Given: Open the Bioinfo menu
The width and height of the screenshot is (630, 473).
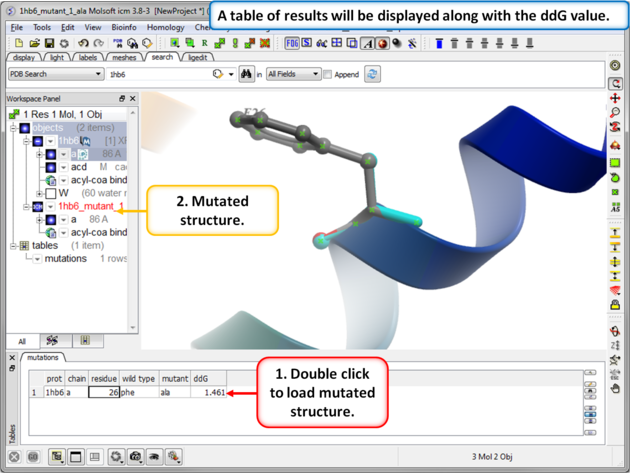Looking at the screenshot, I should click(124, 28).
